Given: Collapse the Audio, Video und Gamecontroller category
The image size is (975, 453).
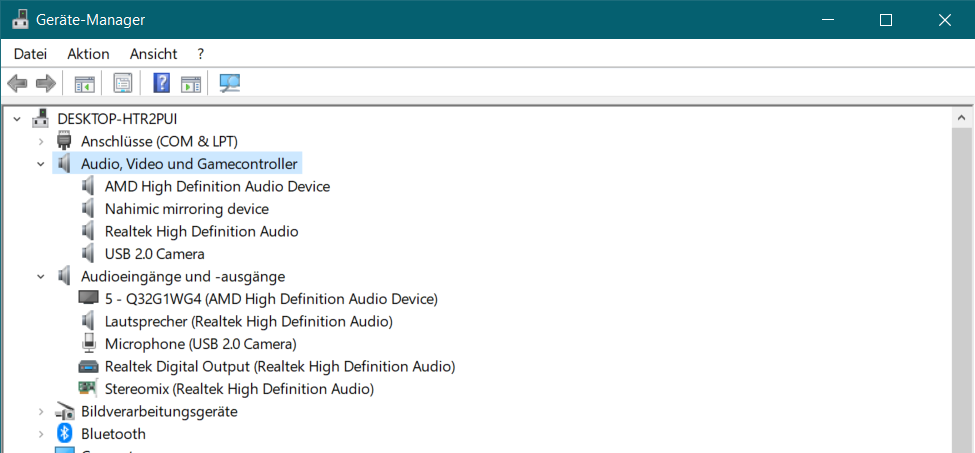Looking at the screenshot, I should coord(41,164).
